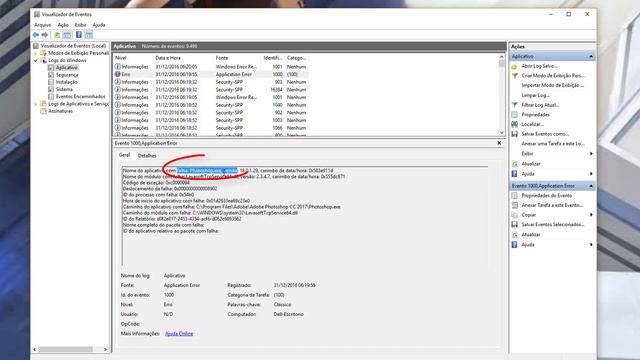Click the red Erro icon in Application Error row
The height and width of the screenshot is (360, 640).
[118, 74]
